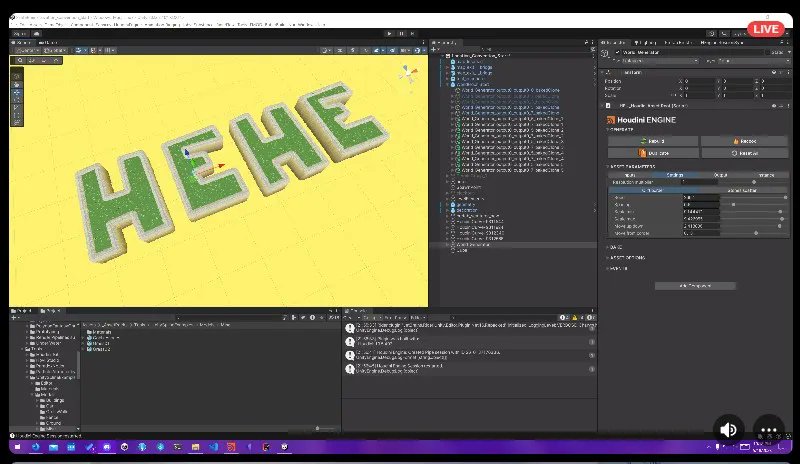Click Scale Z input field

(776, 95)
